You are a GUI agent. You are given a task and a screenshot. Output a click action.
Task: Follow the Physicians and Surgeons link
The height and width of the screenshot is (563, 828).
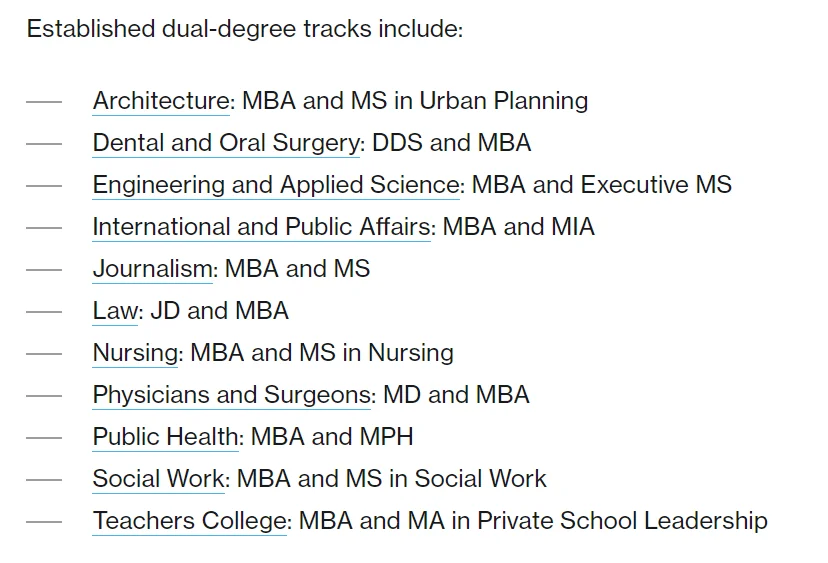(231, 395)
